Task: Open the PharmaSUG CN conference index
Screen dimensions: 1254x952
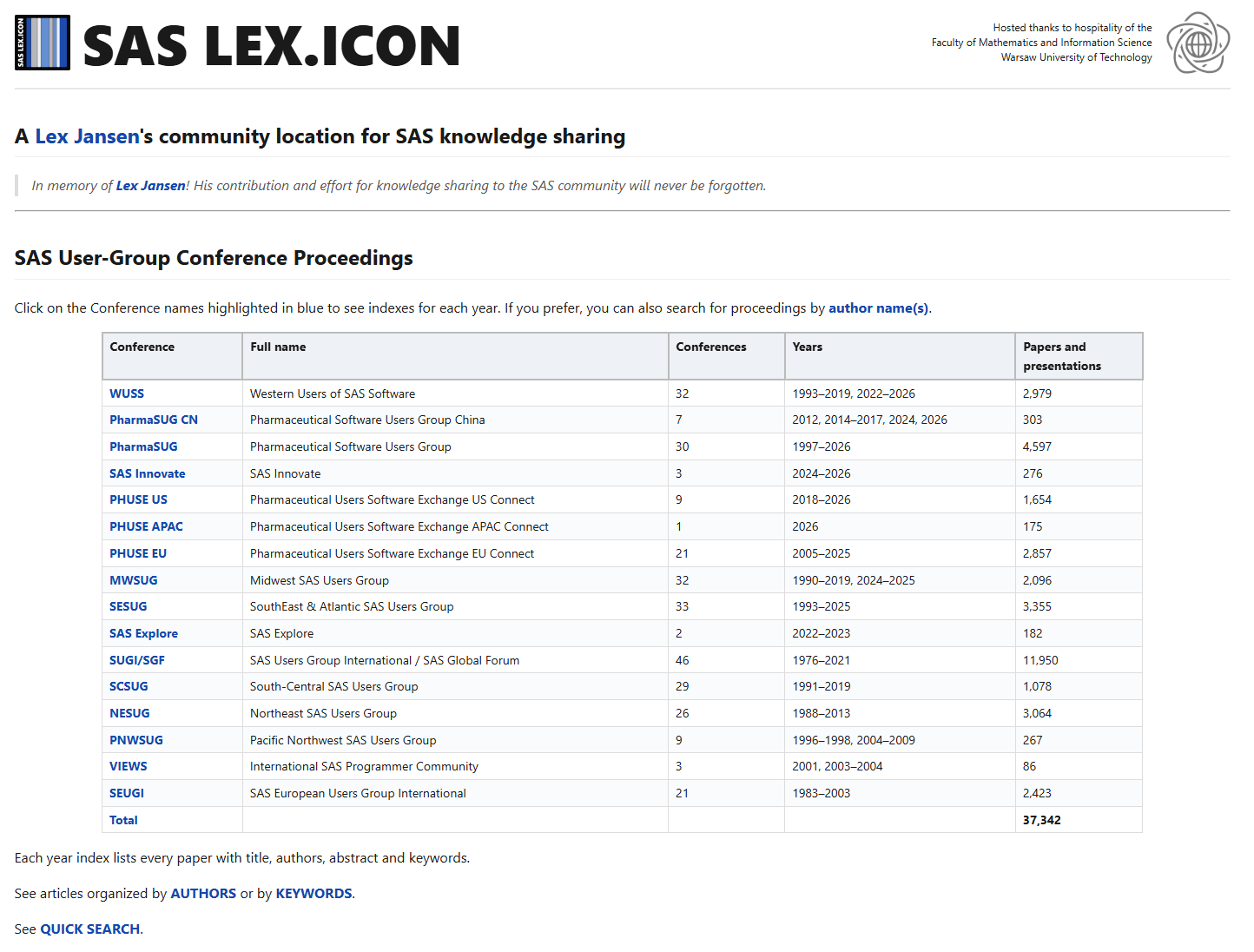Action: [x=154, y=420]
